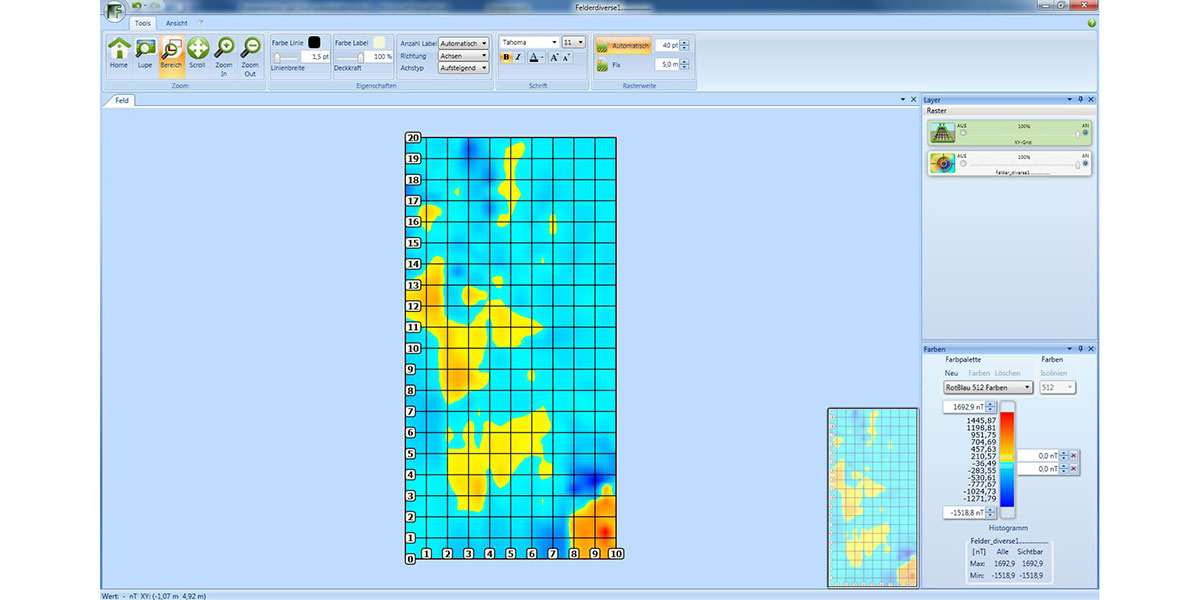Click the Automatisch raster width button

pyautogui.click(x=623, y=46)
